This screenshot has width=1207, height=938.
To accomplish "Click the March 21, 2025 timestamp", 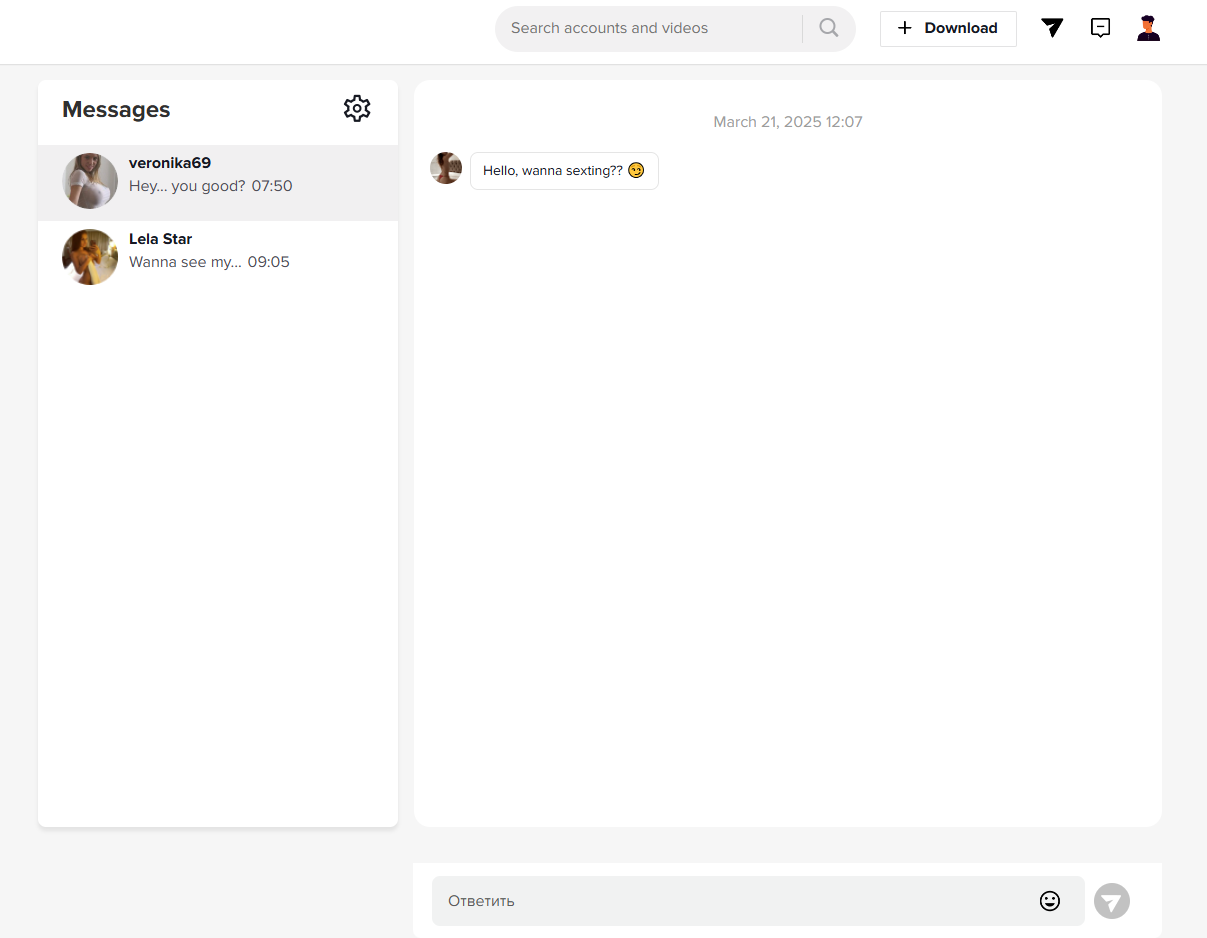I will click(x=788, y=122).
